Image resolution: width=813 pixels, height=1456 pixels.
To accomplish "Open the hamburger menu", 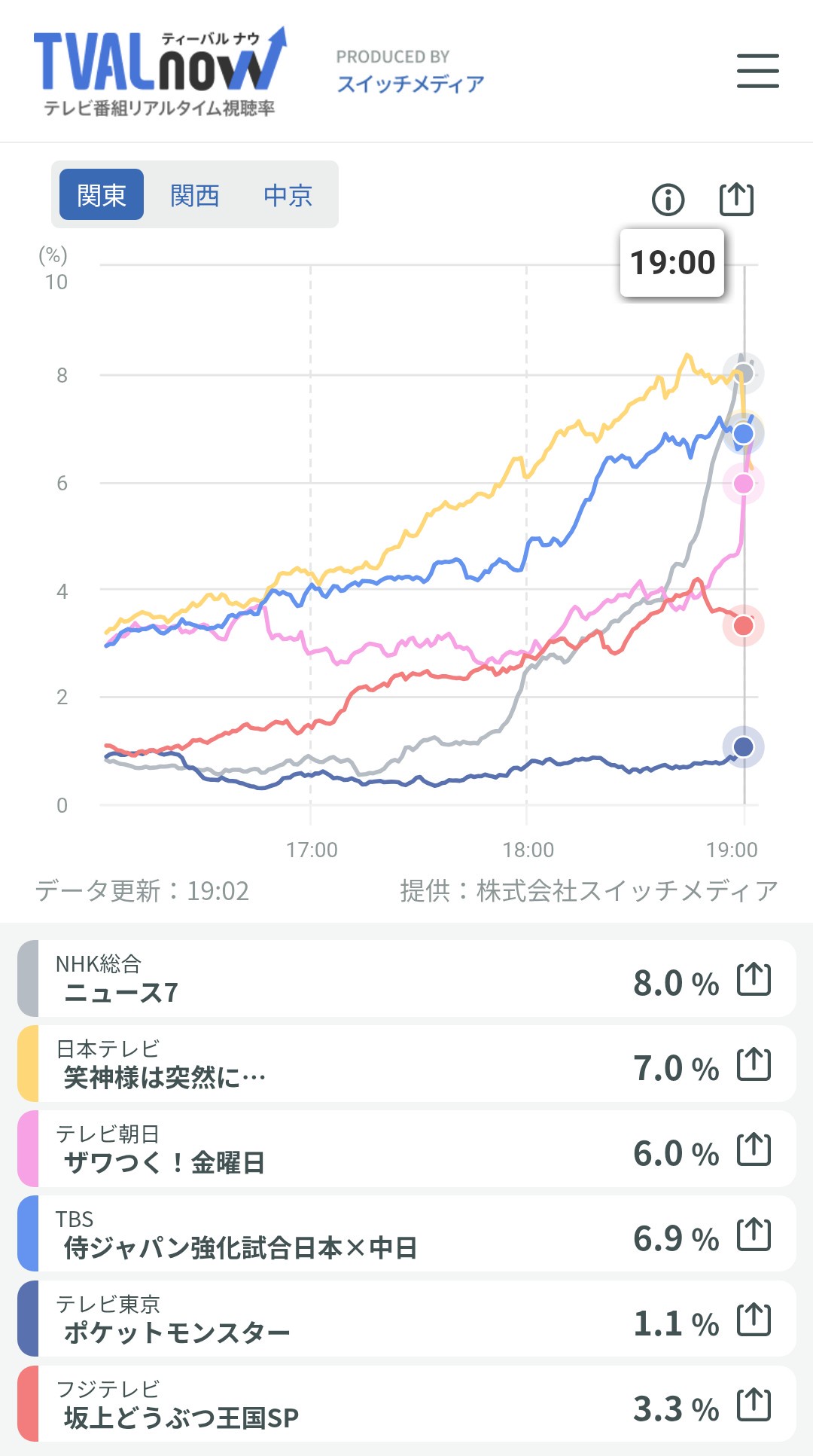I will [757, 71].
